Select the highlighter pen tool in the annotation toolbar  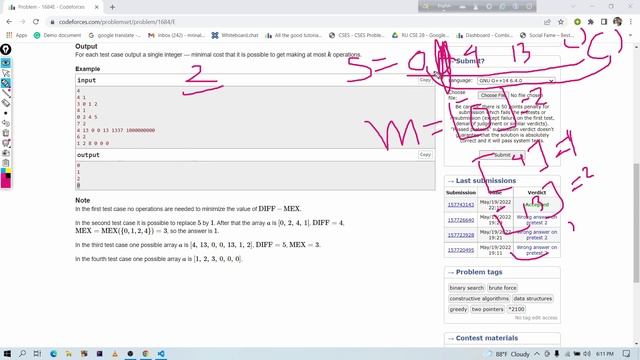pos(6,83)
